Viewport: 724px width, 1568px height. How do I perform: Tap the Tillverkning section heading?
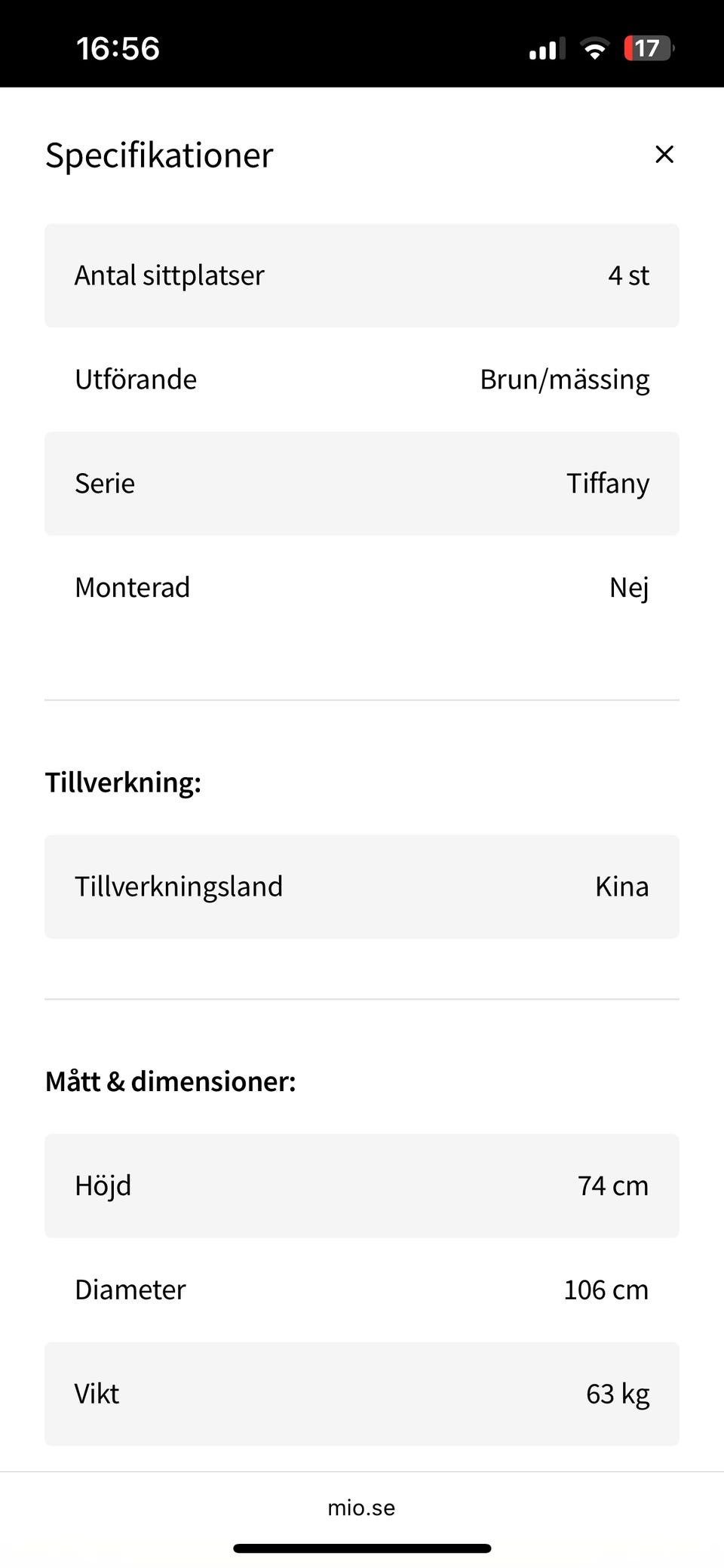pos(124,782)
